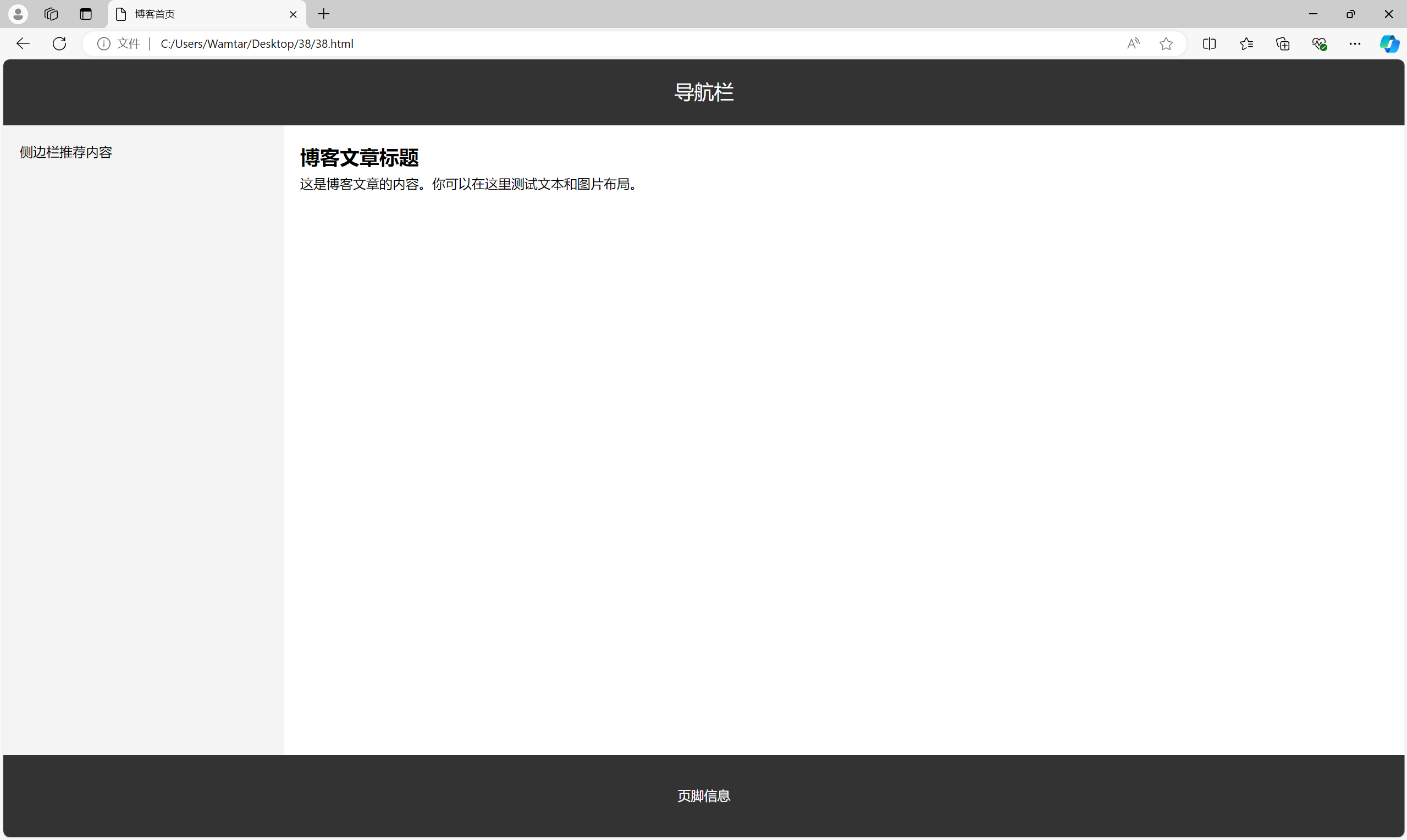Open the Workspaces icon

pyautogui.click(x=52, y=14)
